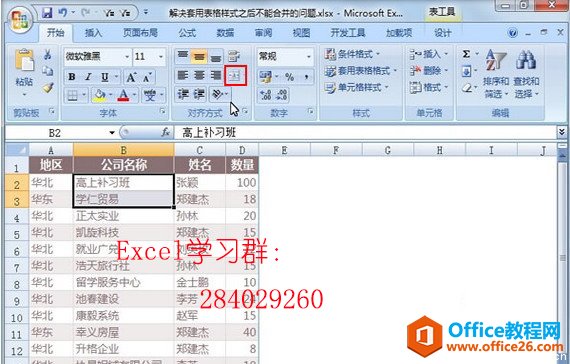This screenshot has width=570, height=364.
Task: Decrease font size with small A
Action: click(x=147, y=77)
